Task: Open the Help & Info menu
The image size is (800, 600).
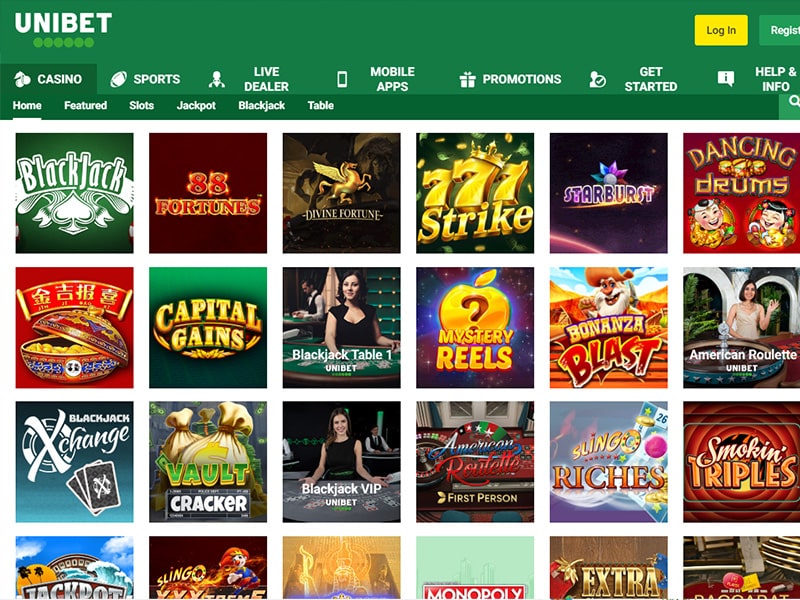Action: pyautogui.click(x=757, y=79)
